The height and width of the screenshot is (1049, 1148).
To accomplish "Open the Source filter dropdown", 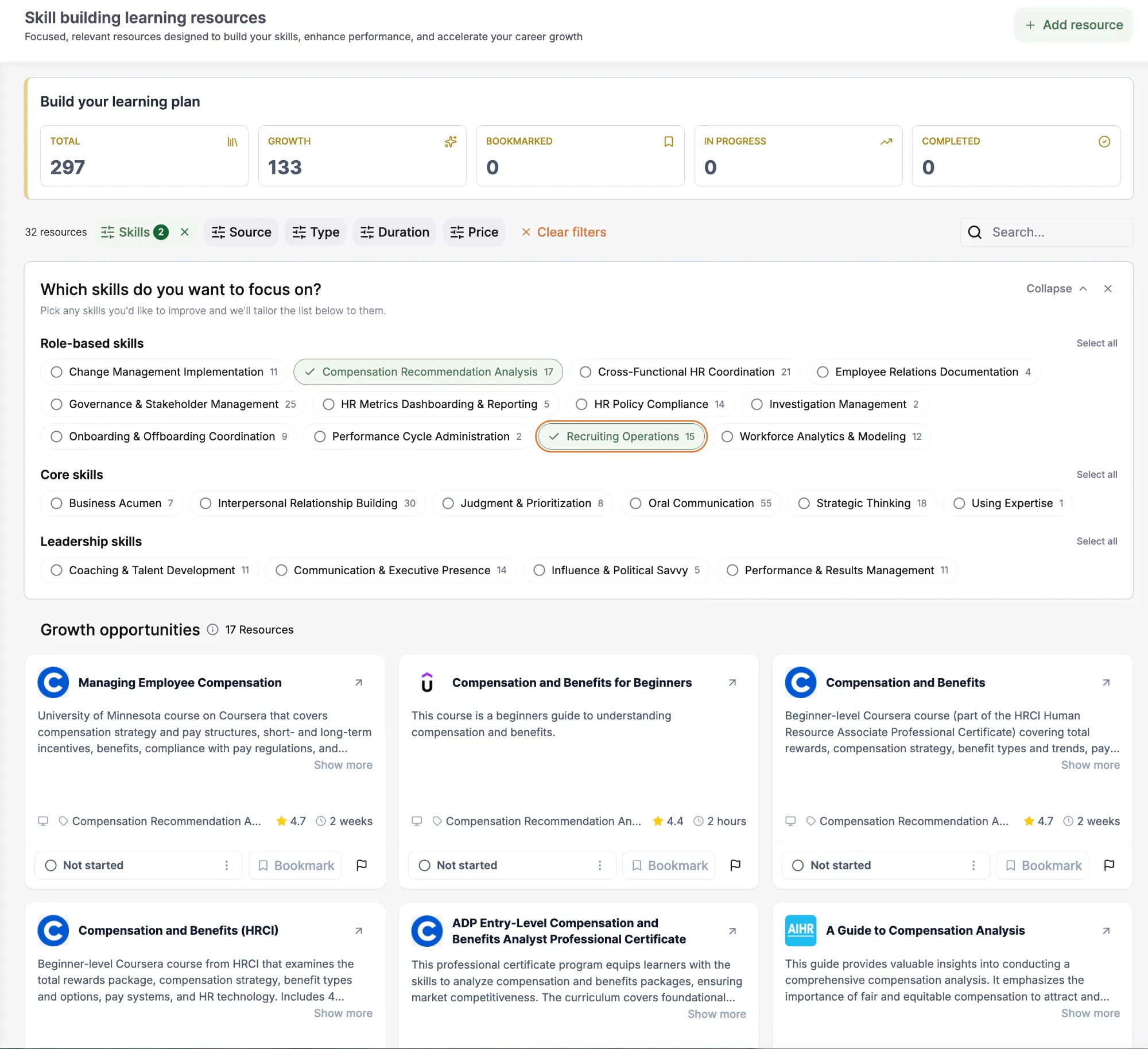I will pos(241,232).
